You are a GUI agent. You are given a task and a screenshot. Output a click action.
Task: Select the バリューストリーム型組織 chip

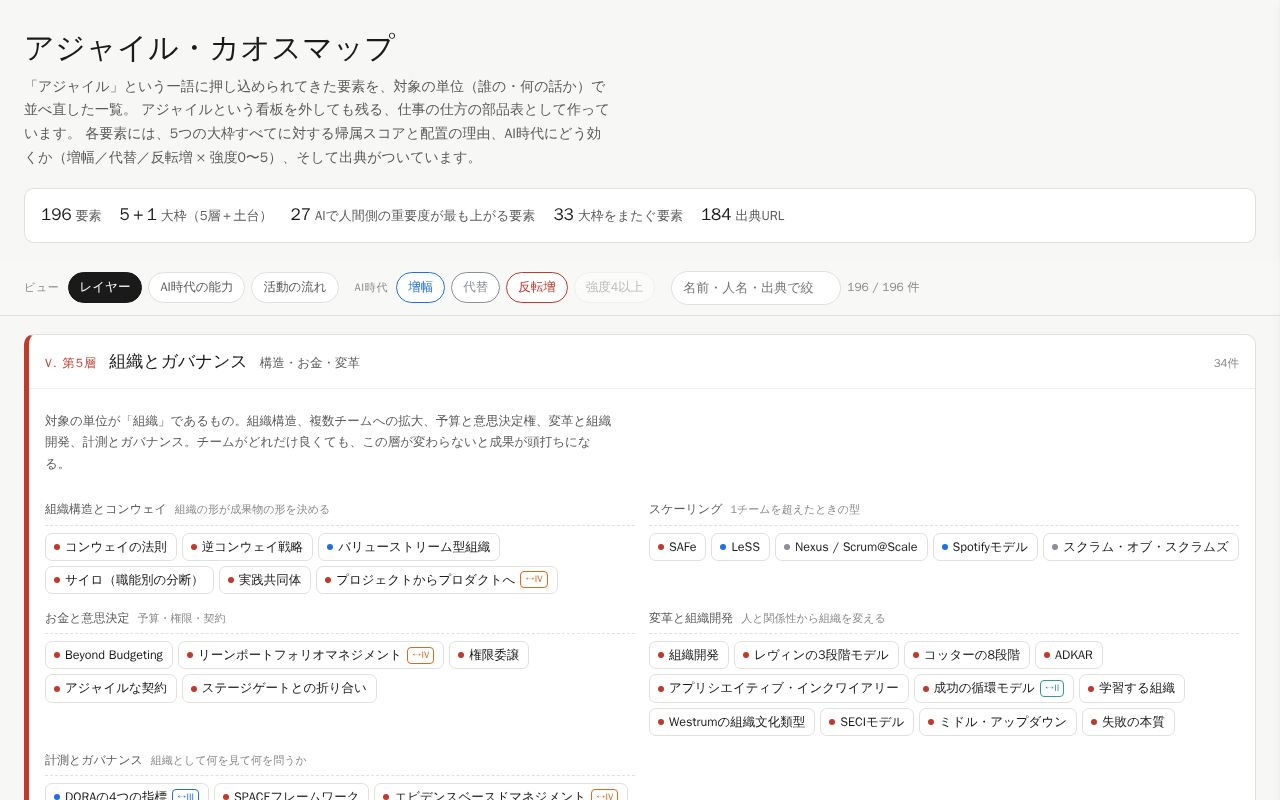pos(409,547)
